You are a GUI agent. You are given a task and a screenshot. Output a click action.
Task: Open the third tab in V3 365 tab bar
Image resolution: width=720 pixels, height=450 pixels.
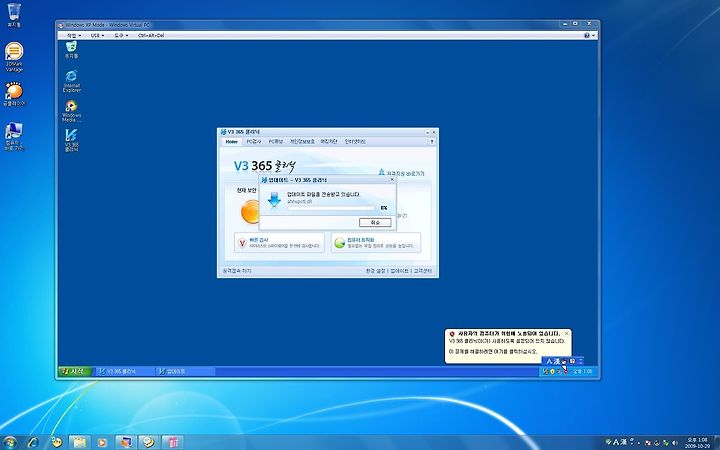(x=276, y=142)
